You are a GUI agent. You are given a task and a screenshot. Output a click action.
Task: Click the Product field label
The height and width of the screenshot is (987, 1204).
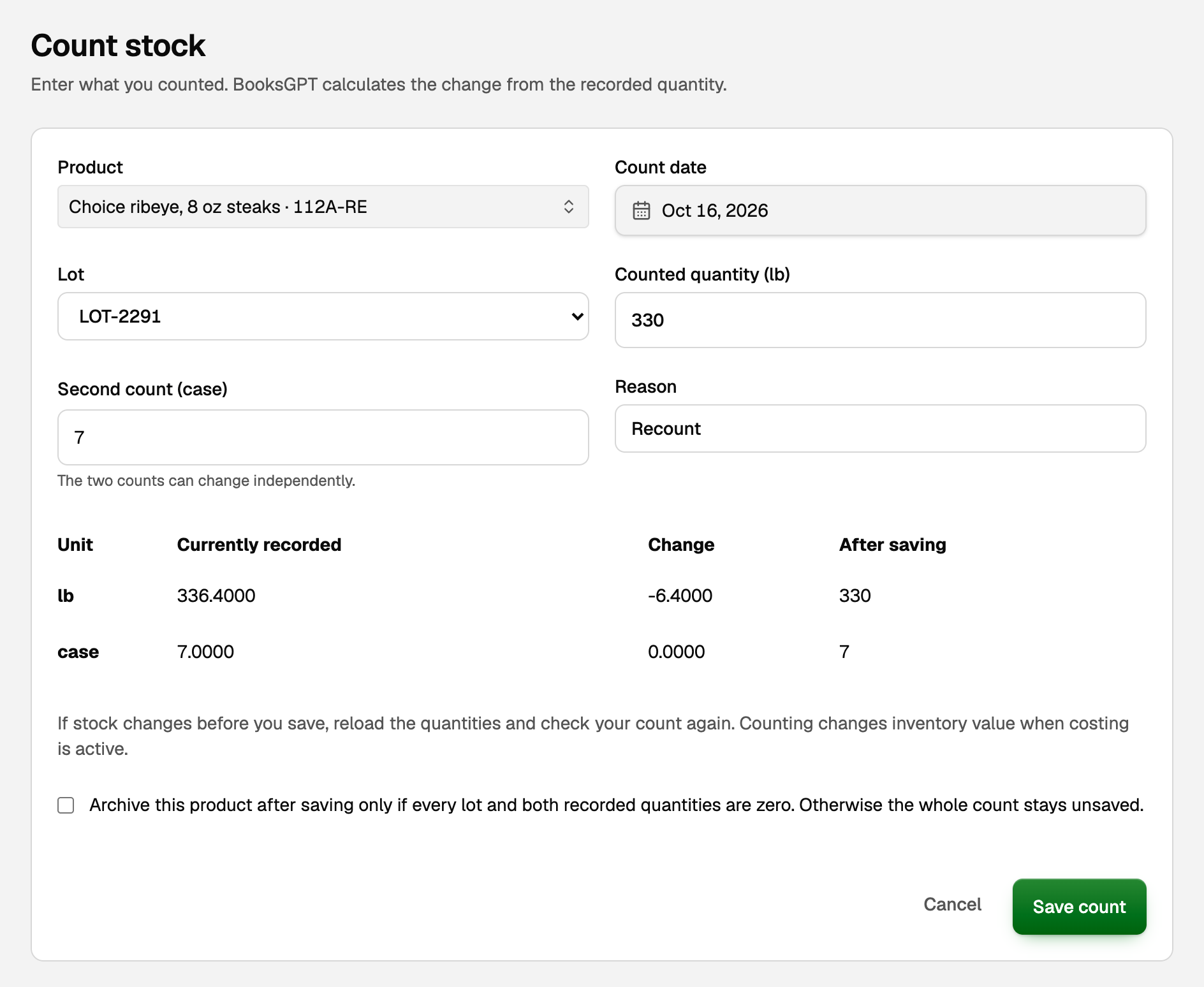pyautogui.click(x=90, y=167)
